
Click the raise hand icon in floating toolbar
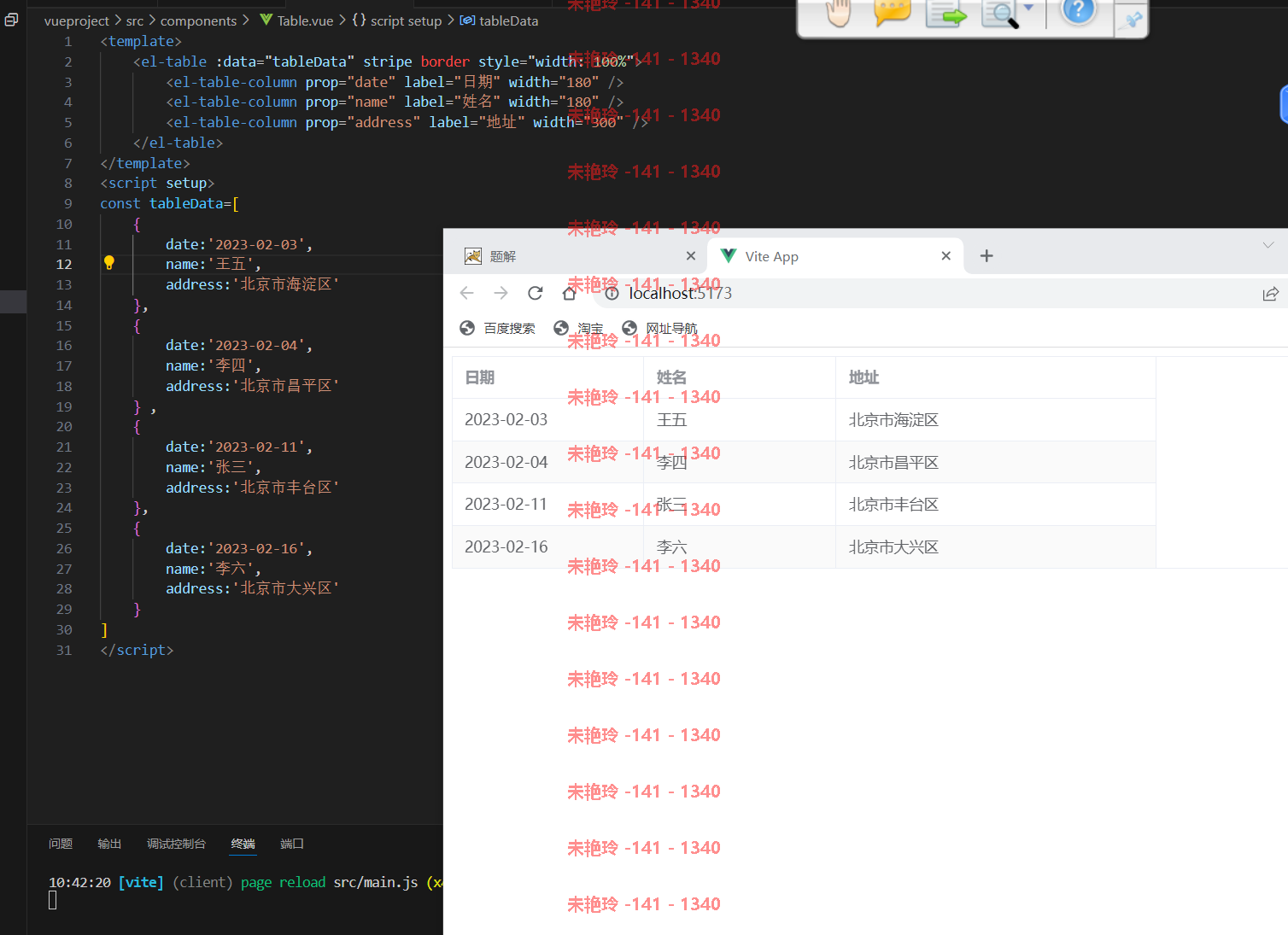pos(840,13)
